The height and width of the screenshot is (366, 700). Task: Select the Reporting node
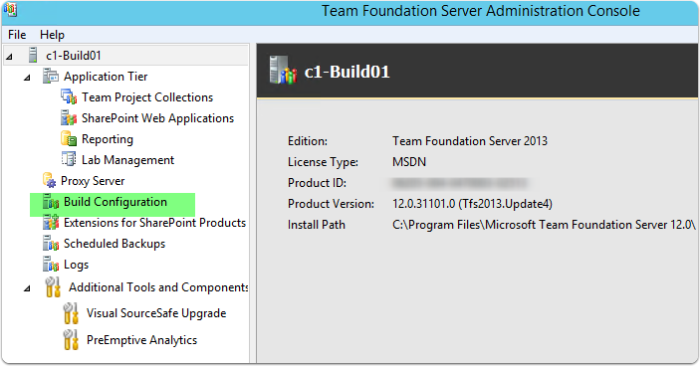tap(107, 139)
